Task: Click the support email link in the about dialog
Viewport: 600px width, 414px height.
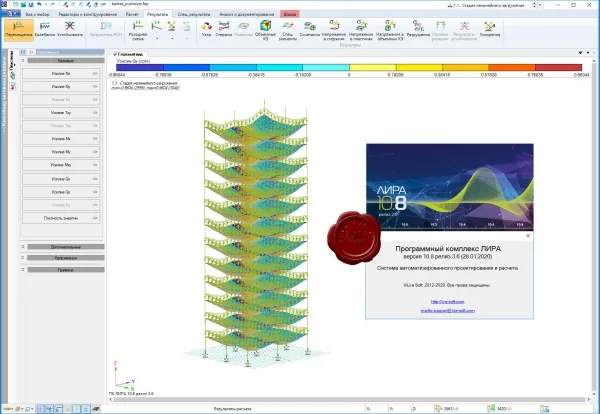Action: click(447, 311)
